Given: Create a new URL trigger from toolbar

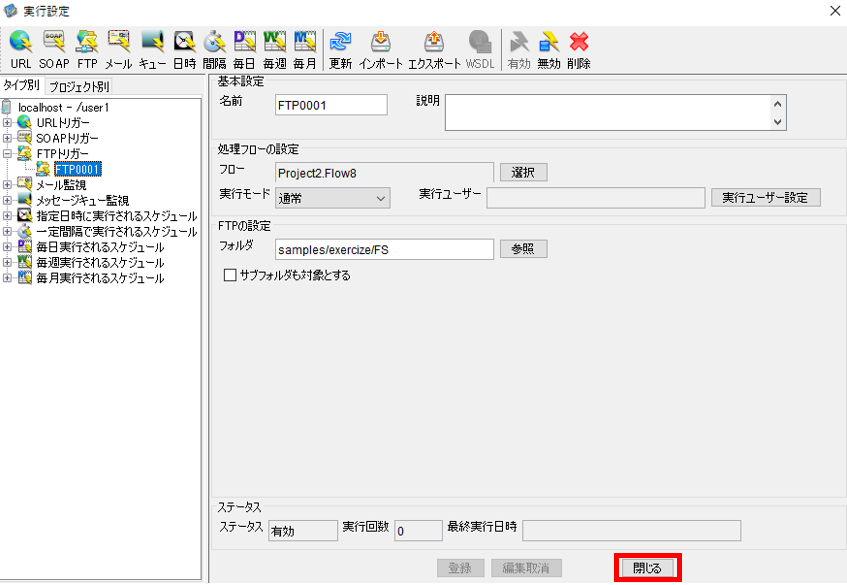Looking at the screenshot, I should 21,50.
